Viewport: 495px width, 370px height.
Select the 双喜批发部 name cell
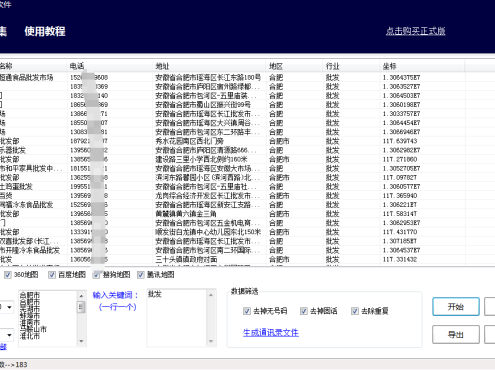[x=29, y=241]
